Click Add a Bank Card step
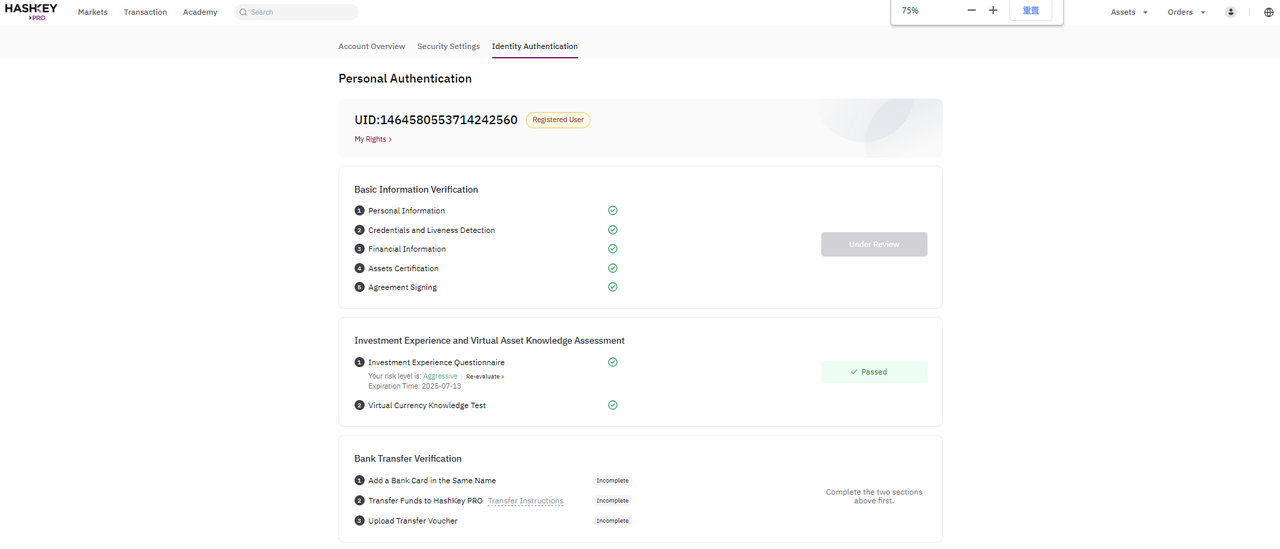 432,481
